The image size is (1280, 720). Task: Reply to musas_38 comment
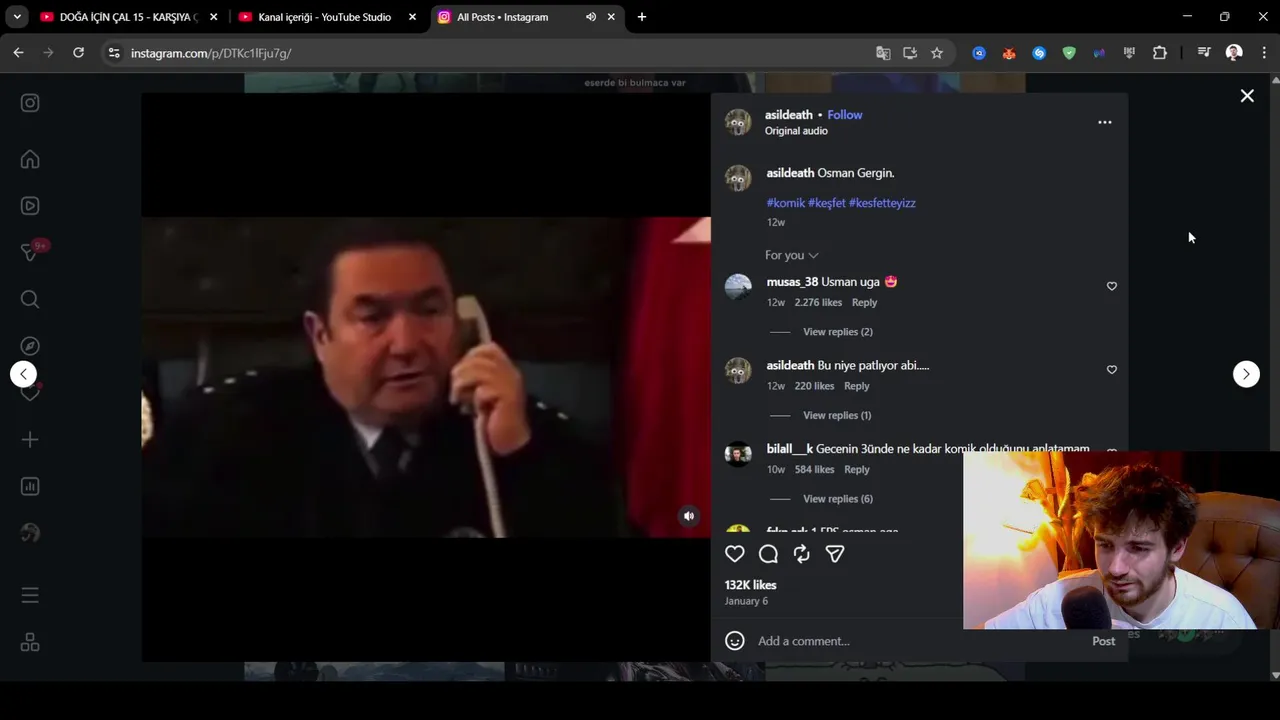point(864,302)
